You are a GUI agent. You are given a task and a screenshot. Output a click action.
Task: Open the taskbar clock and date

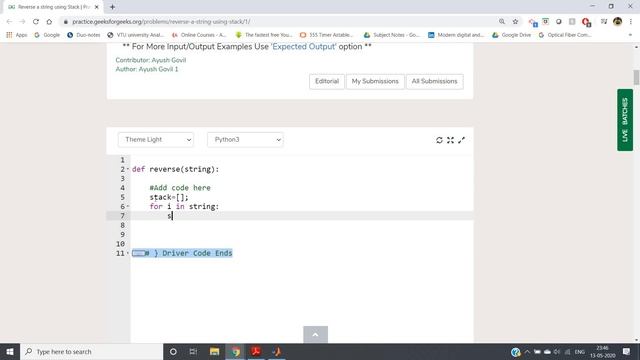pyautogui.click(x=602, y=352)
